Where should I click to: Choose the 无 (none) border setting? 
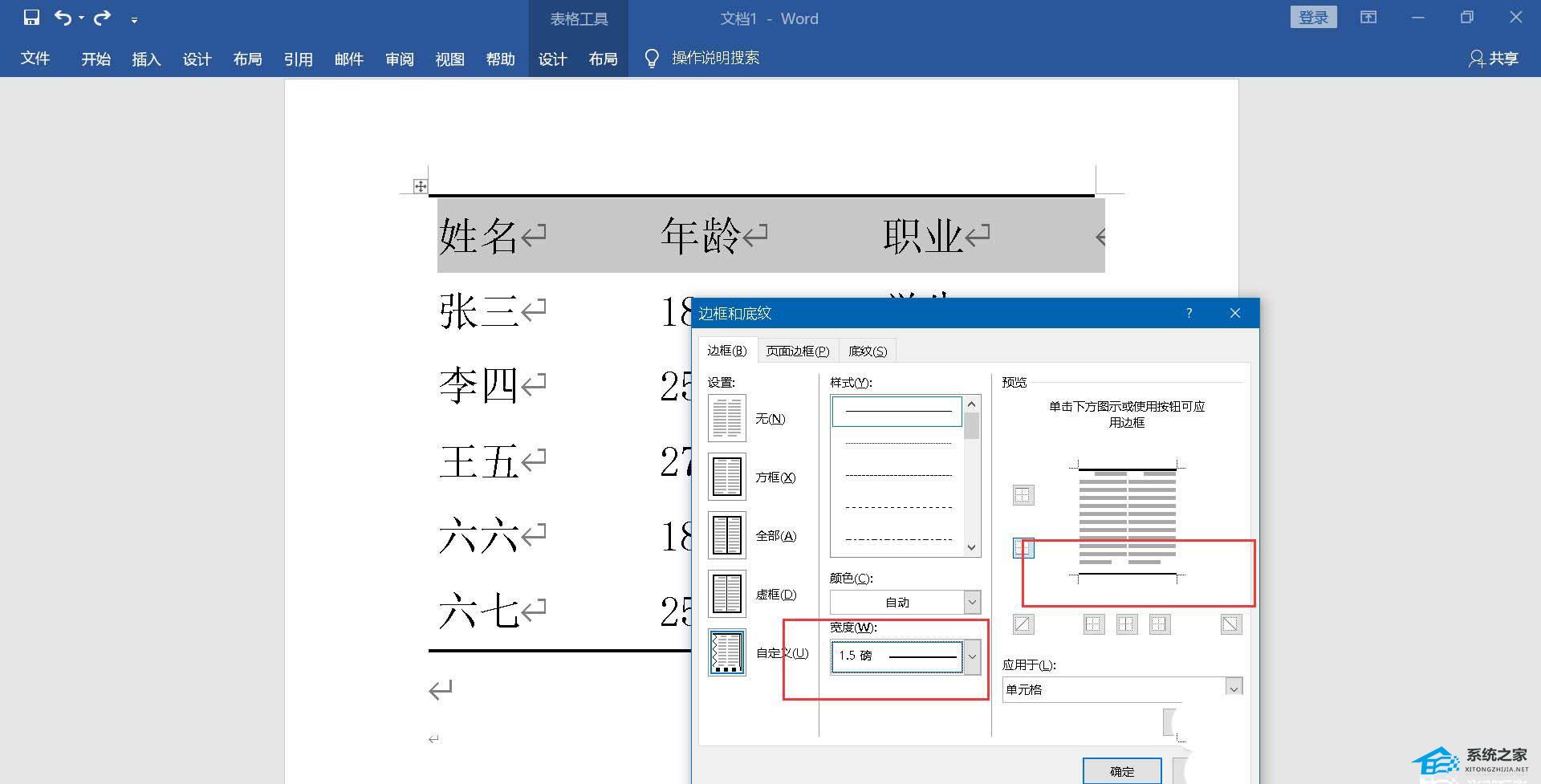pyautogui.click(x=727, y=418)
